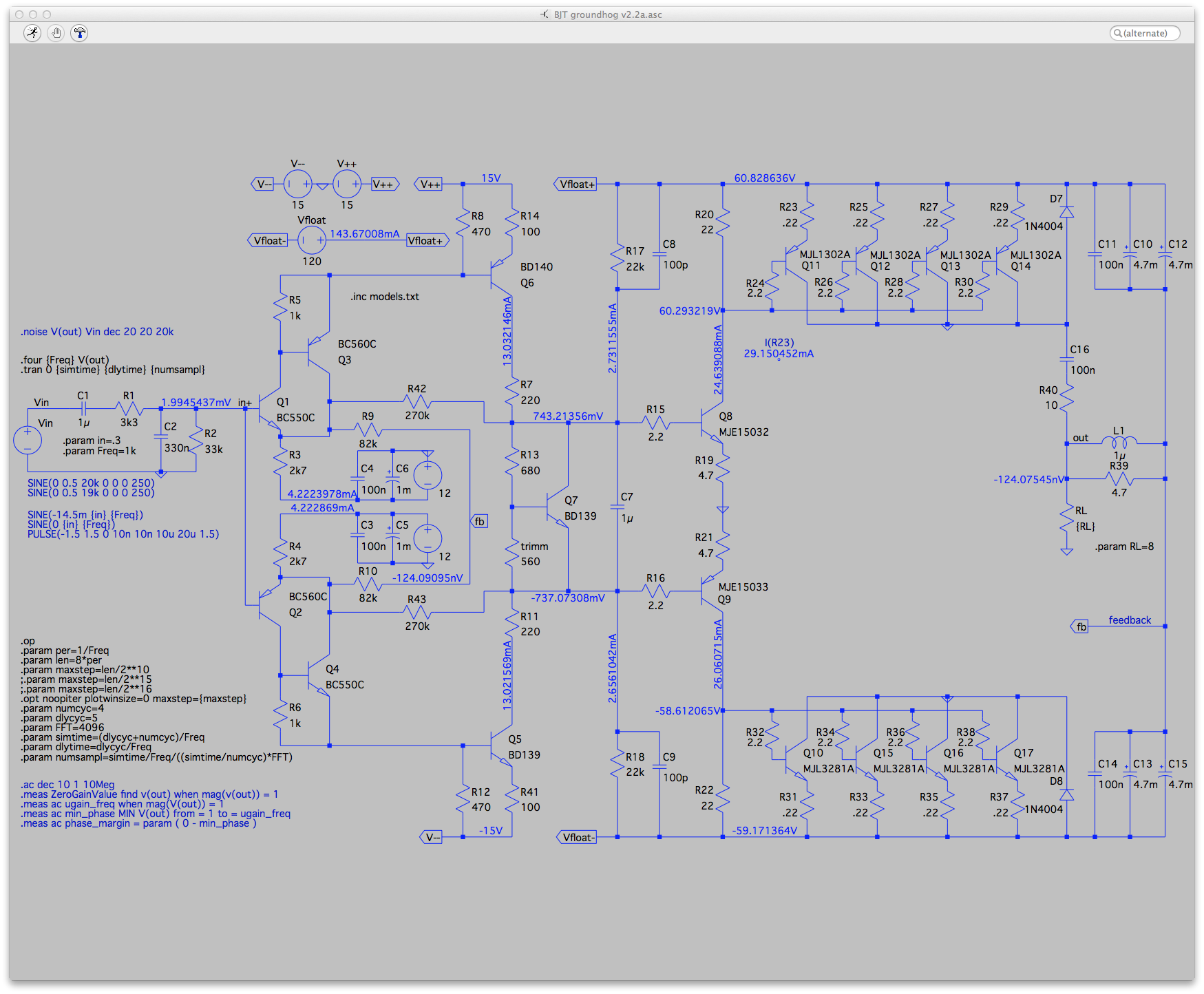Select resistor R22 22
The height and width of the screenshot is (994, 1204).
pos(723,799)
